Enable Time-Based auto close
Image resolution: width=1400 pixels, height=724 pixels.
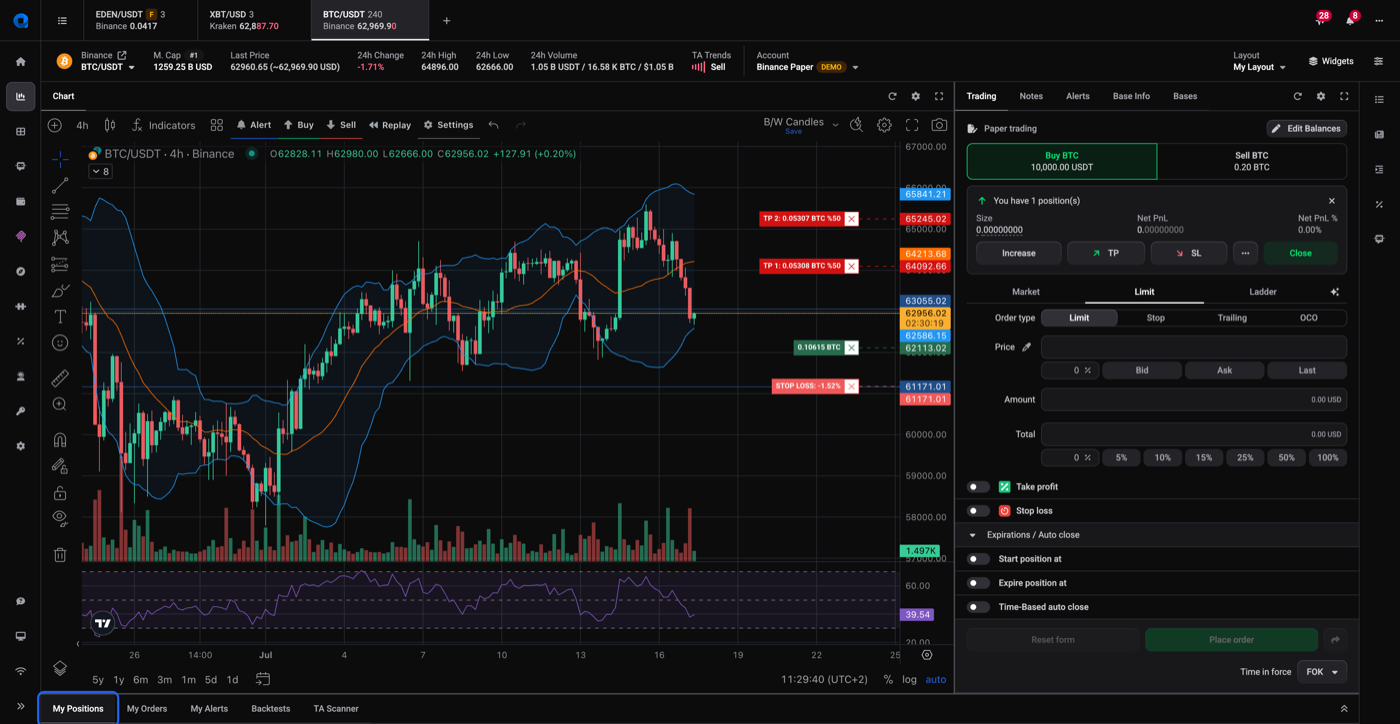(x=978, y=607)
